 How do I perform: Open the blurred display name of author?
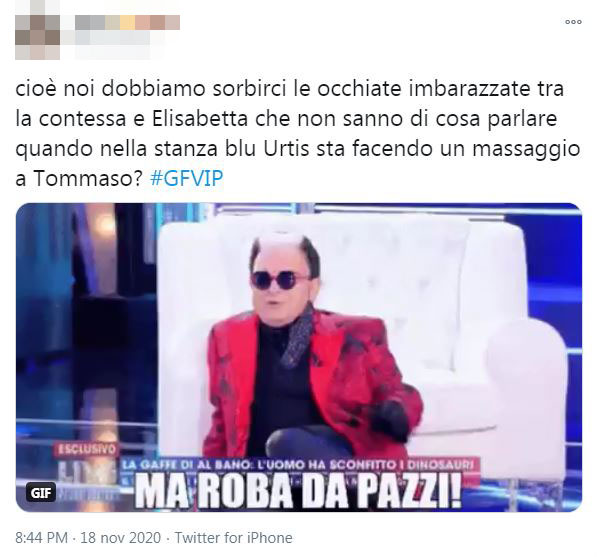[x=127, y=22]
